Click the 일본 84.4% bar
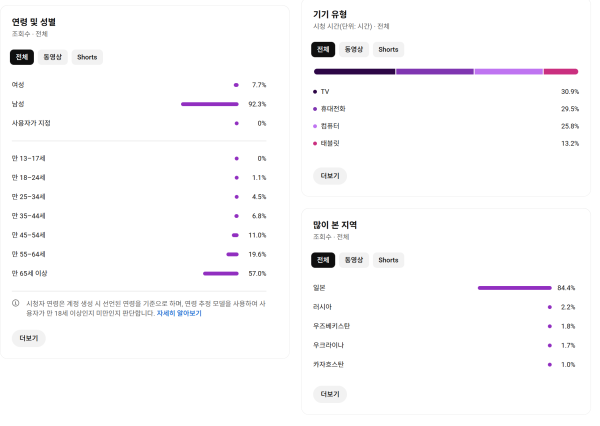 pyautogui.click(x=515, y=288)
